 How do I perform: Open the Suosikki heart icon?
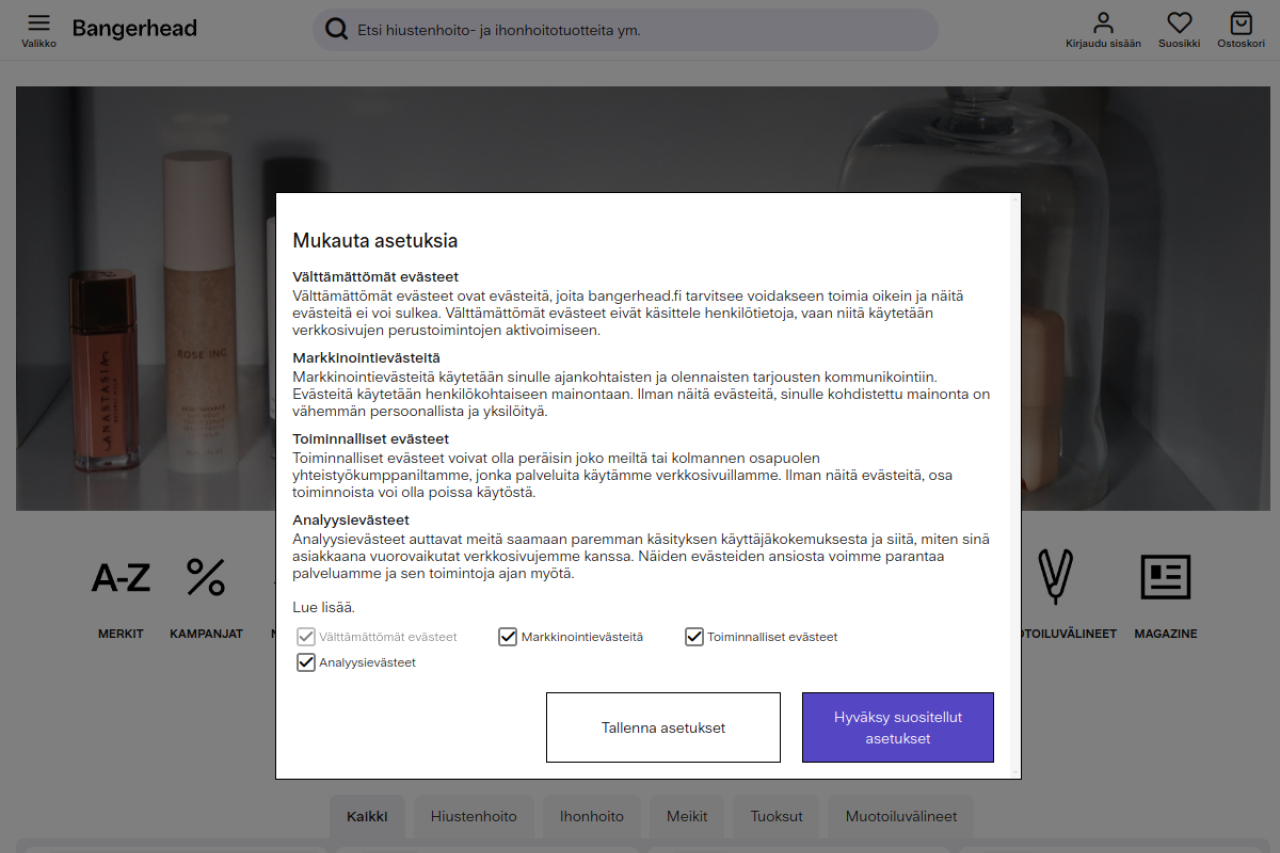point(1179,30)
